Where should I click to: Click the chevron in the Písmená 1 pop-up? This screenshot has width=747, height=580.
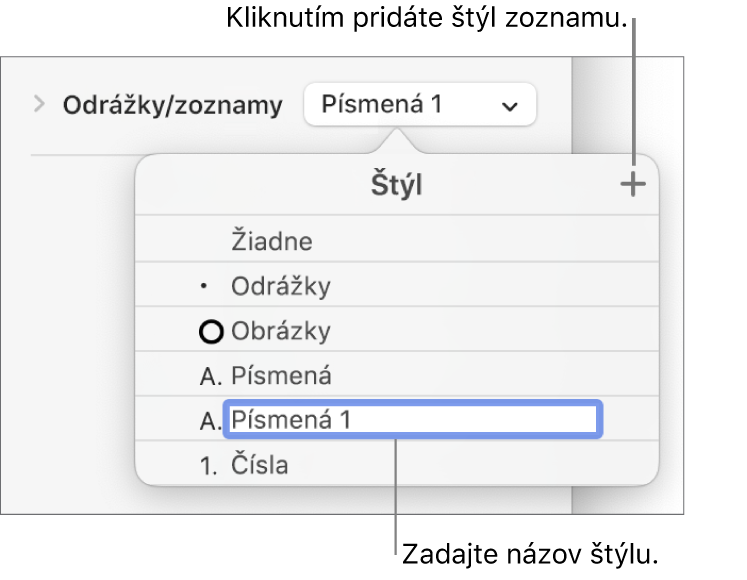[x=510, y=105]
